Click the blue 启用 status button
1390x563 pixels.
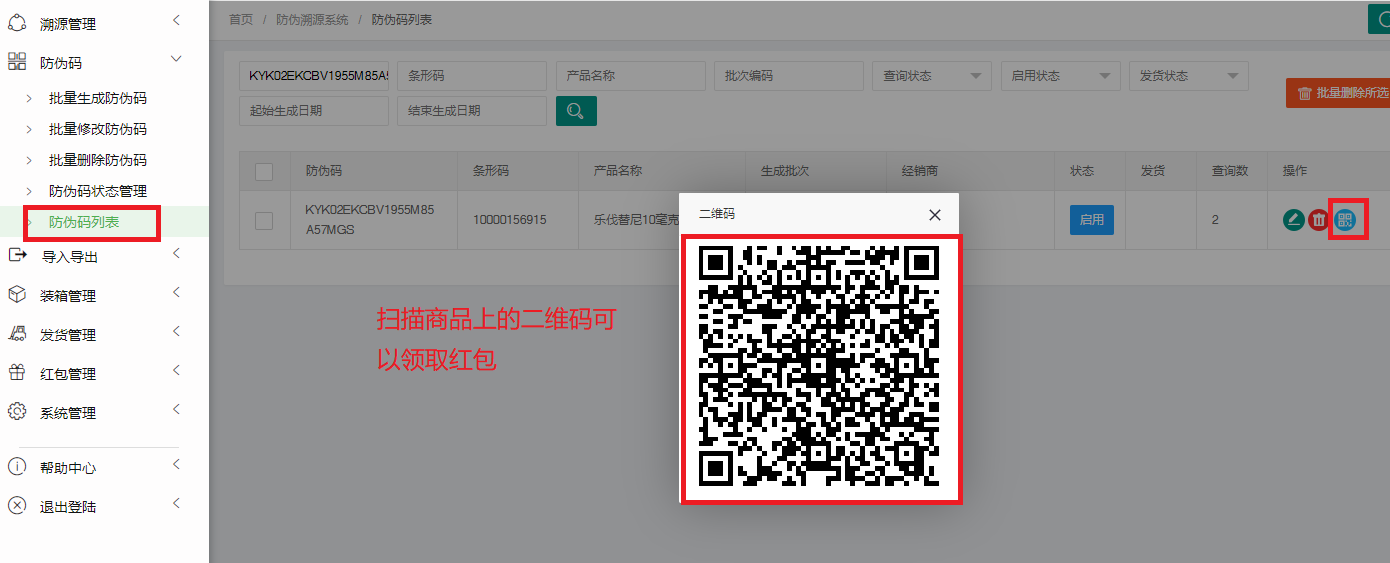coord(1091,220)
